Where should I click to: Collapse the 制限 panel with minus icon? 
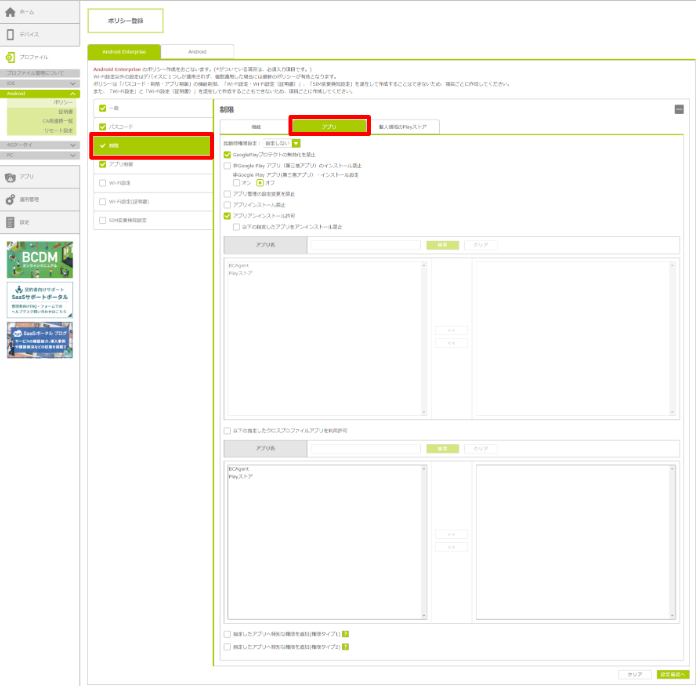click(679, 108)
